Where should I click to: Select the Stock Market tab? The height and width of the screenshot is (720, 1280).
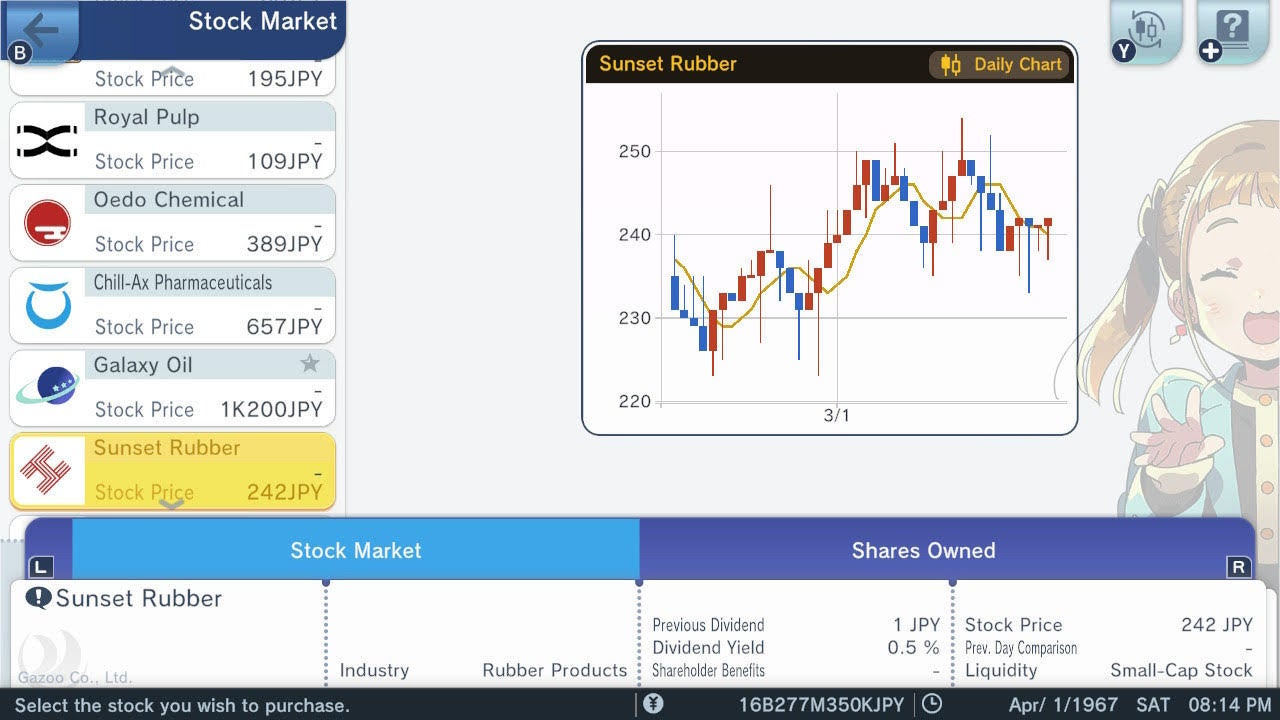356,549
